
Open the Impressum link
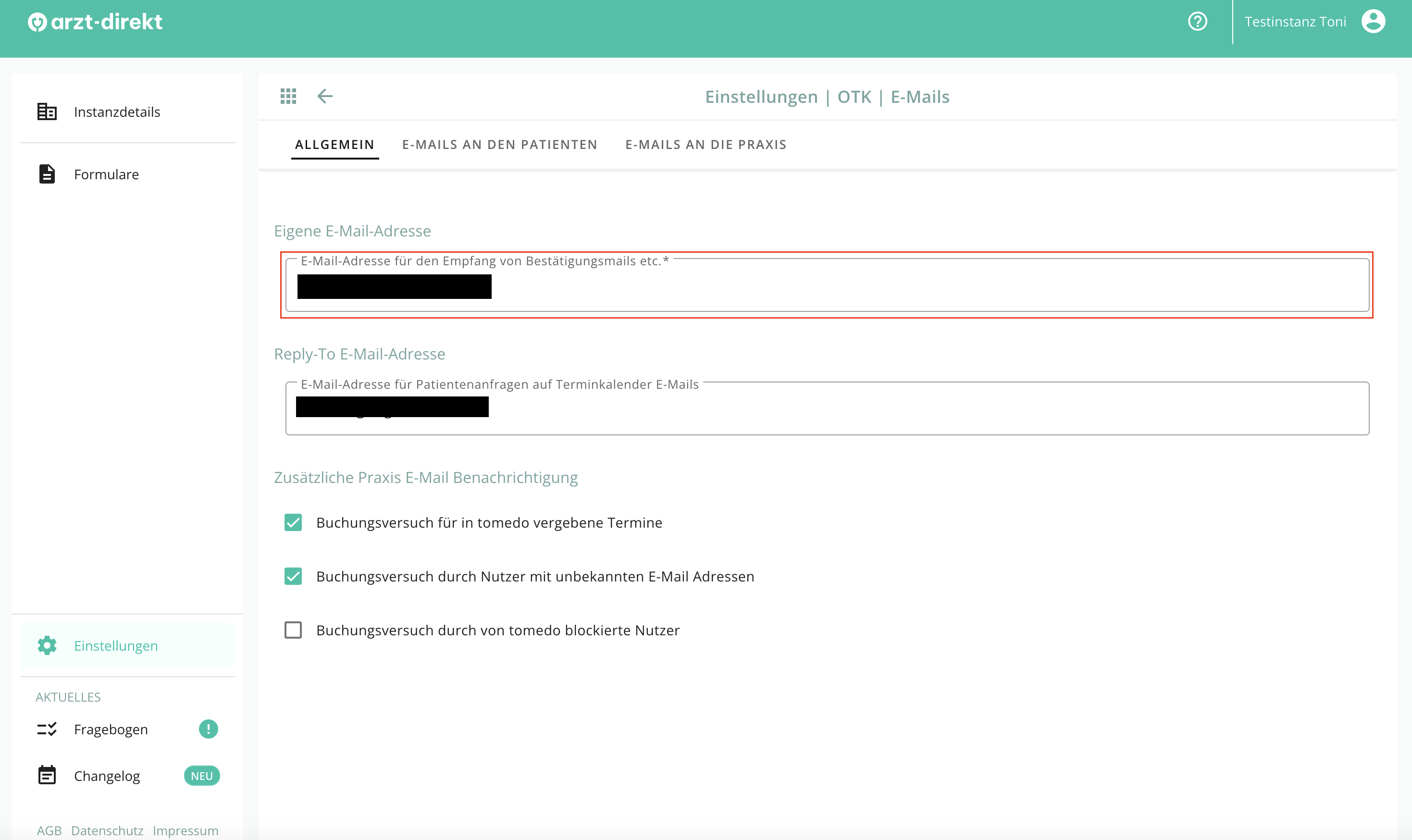coord(186,830)
